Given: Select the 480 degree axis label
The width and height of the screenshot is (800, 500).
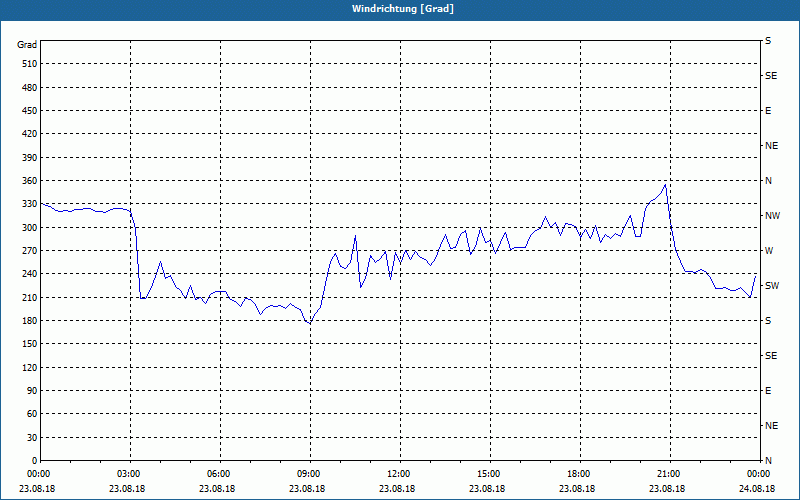Looking at the screenshot, I should coord(30,87).
